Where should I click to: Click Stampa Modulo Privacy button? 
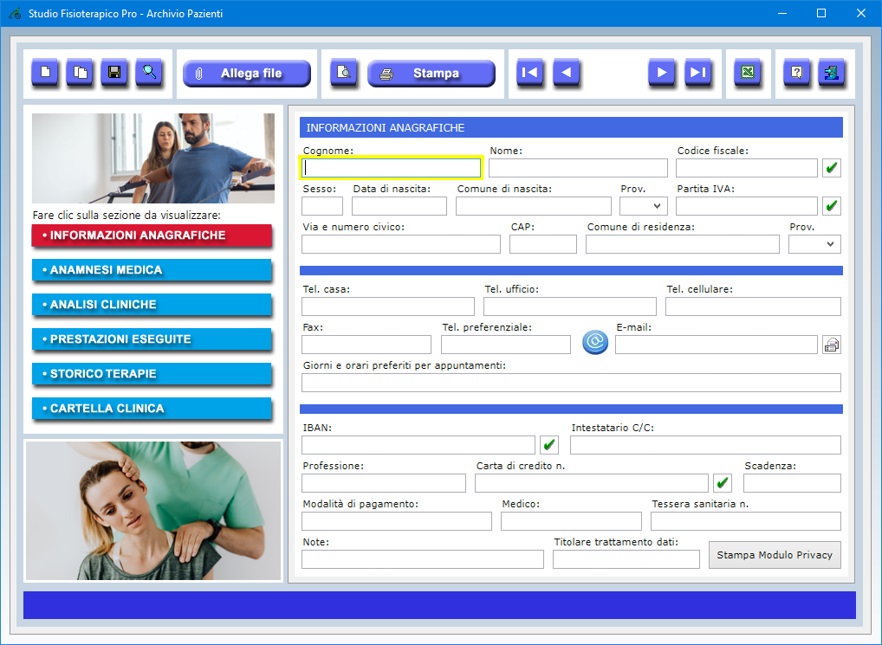(x=775, y=555)
